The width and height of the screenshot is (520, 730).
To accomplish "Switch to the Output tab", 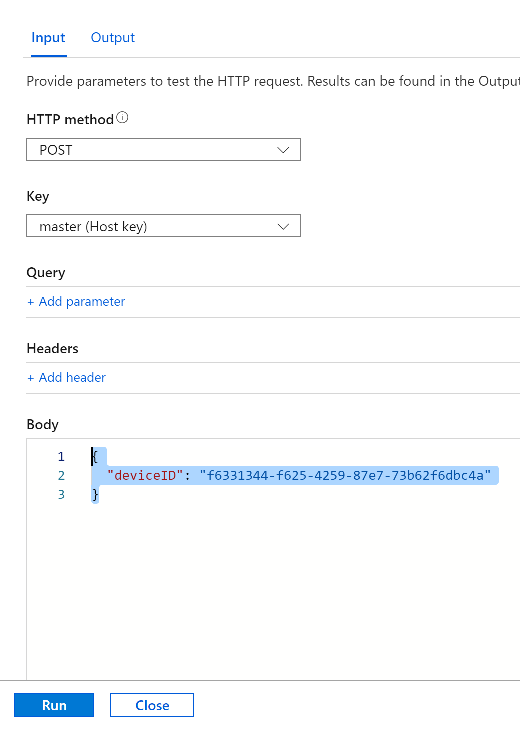I will (x=113, y=37).
